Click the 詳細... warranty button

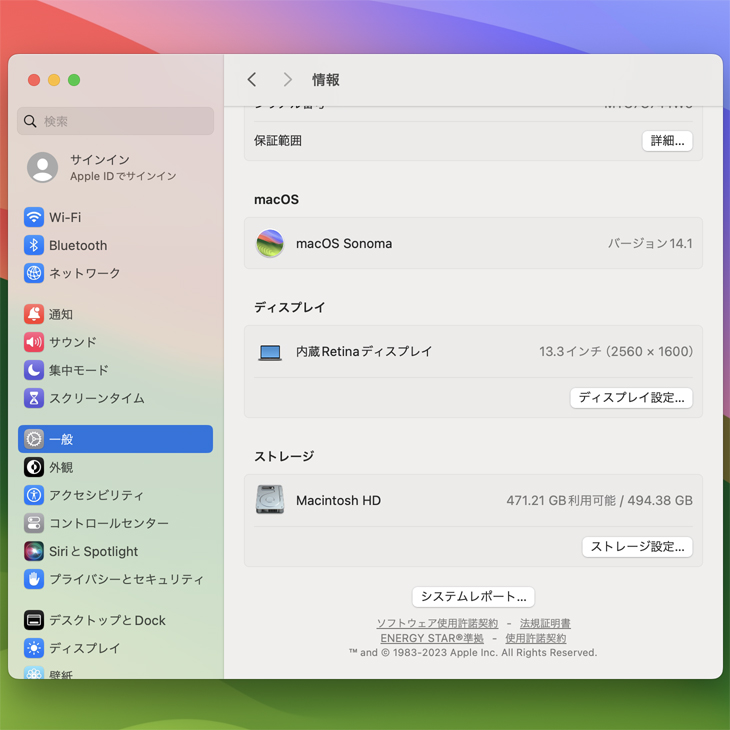point(667,141)
